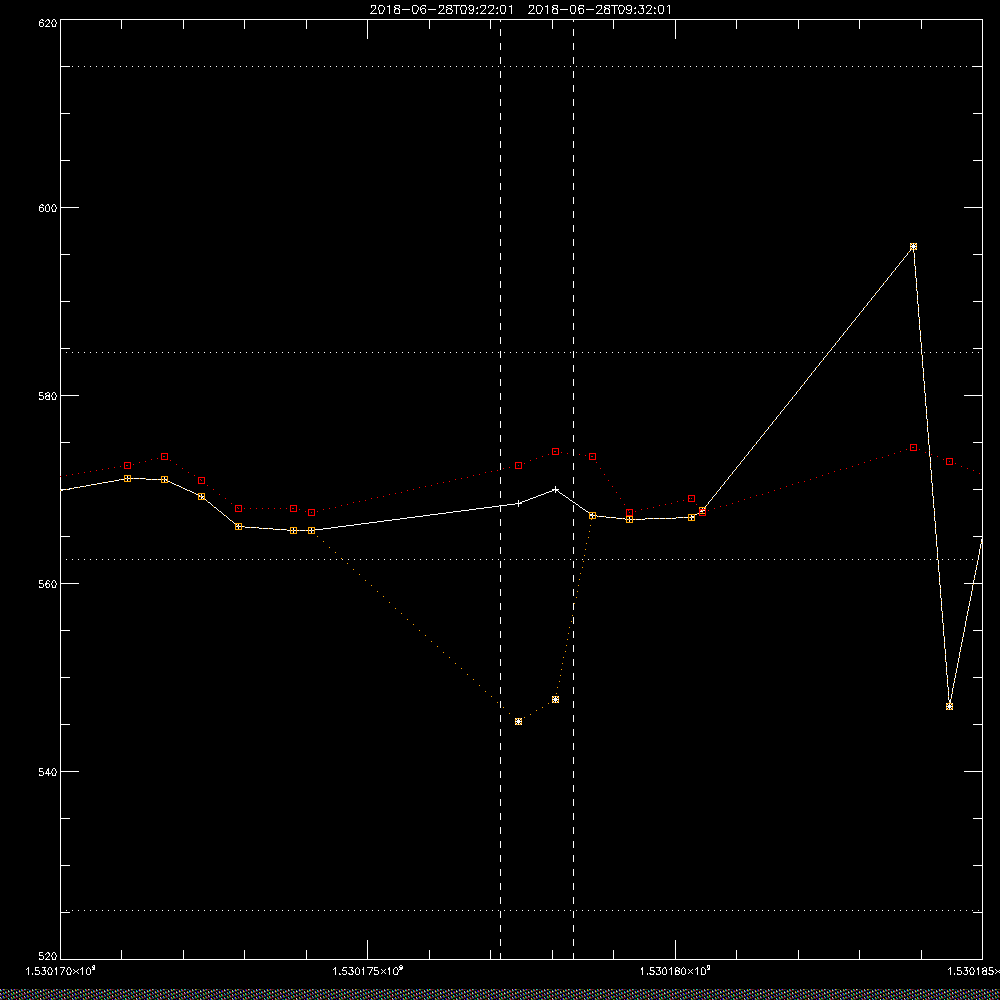1000x1000 pixels.
Task: Click the 1.530170×10⁹ x-axis label
Action: click(60, 971)
